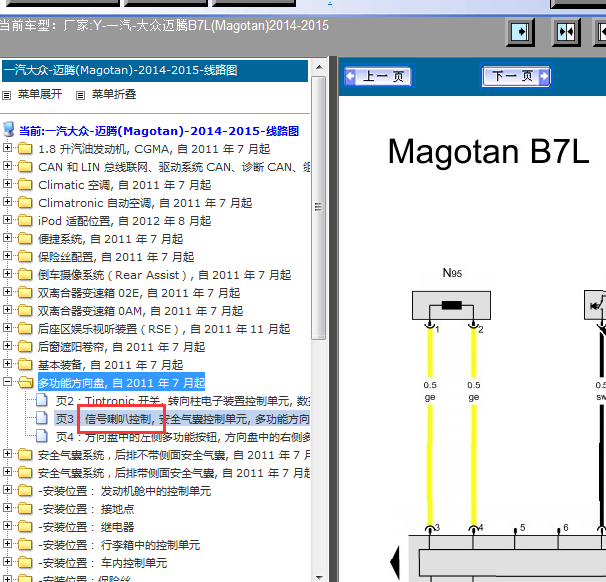This screenshot has height=582, width=606.
Task: Click the N95 component box in diagram
Action: click(x=451, y=305)
